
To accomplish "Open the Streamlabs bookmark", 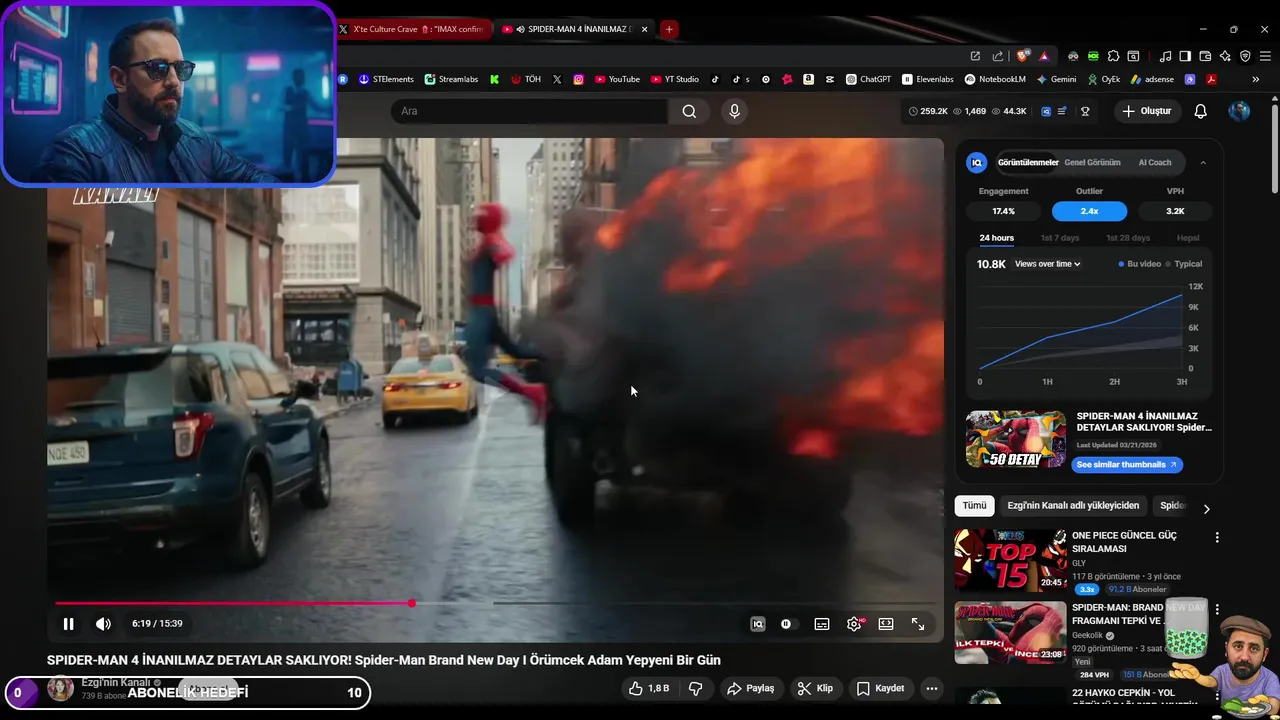I will click(x=451, y=79).
